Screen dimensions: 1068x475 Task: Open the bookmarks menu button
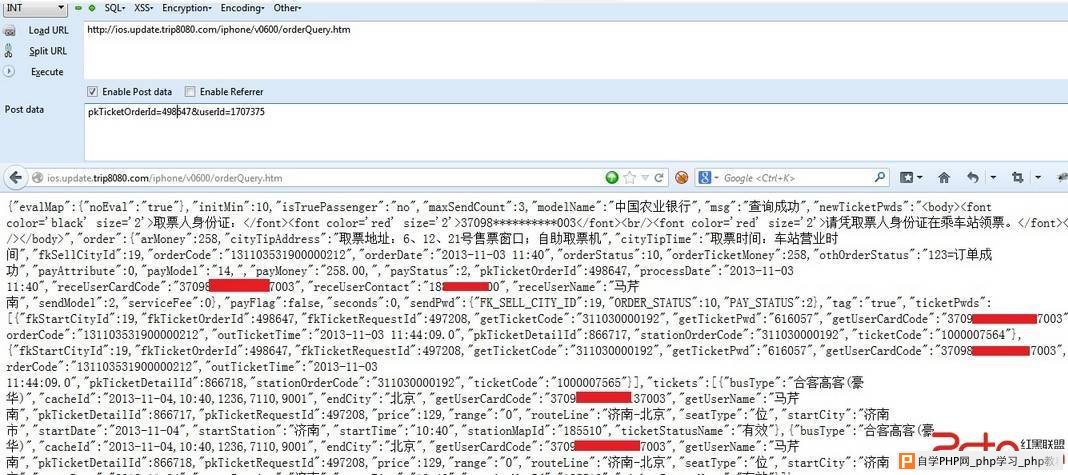click(911, 177)
